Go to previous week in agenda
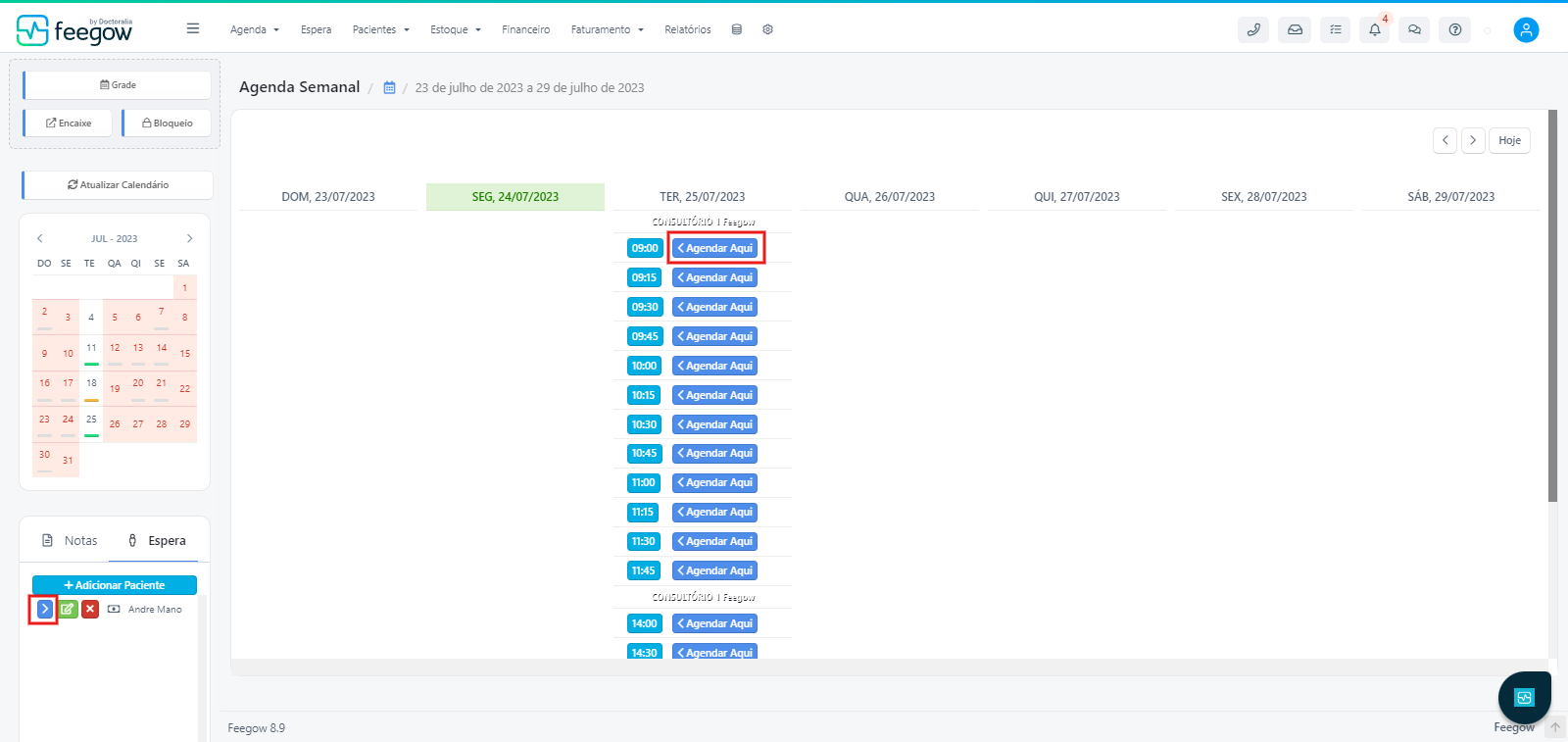Image resolution: width=1568 pixels, height=742 pixels. coord(1445,140)
